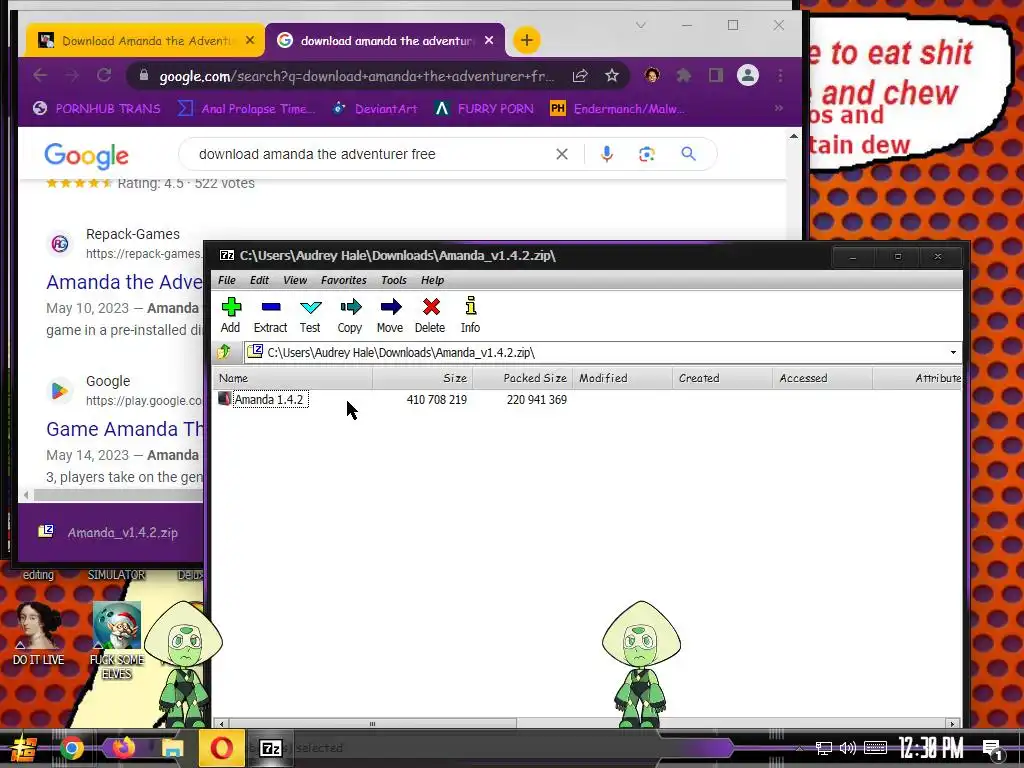Screen dimensions: 1024x768
Task: Open the Chrome profile avatar
Action: click(748, 76)
